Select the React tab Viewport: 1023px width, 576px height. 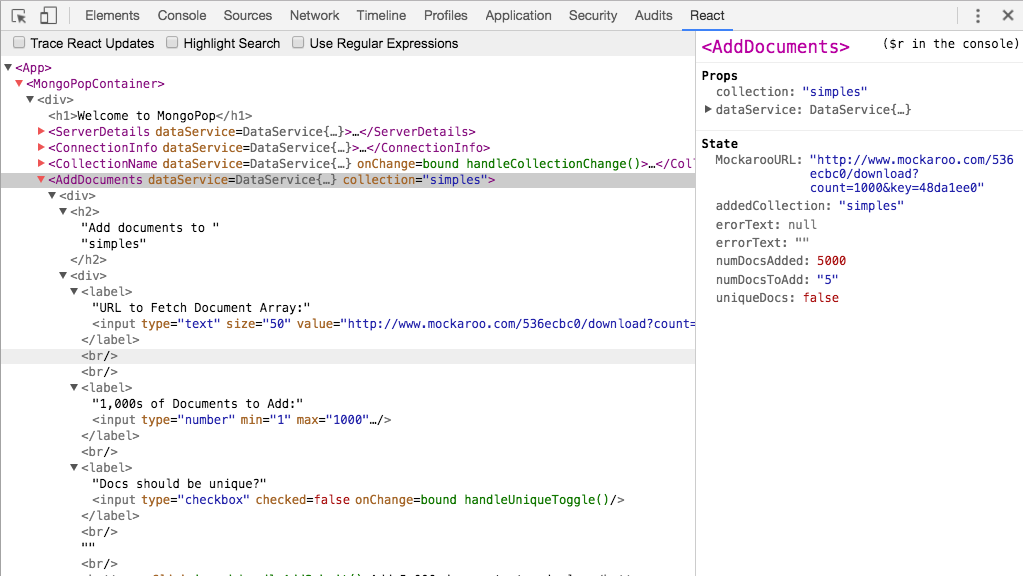tap(707, 16)
